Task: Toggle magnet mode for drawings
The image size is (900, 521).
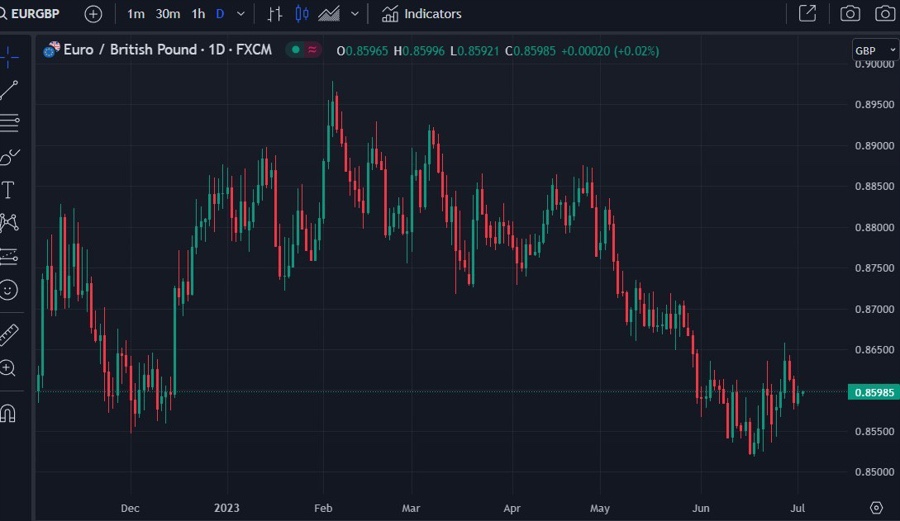Action: pyautogui.click(x=9, y=412)
